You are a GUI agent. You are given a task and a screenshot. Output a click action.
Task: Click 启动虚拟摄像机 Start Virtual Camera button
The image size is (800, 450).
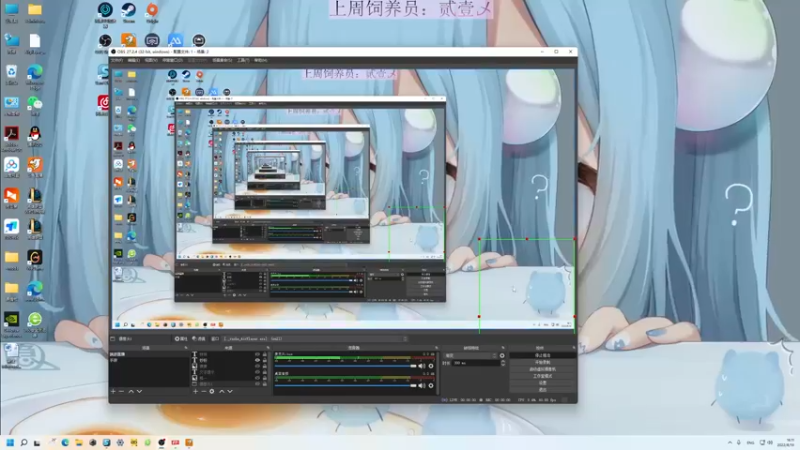coord(543,369)
